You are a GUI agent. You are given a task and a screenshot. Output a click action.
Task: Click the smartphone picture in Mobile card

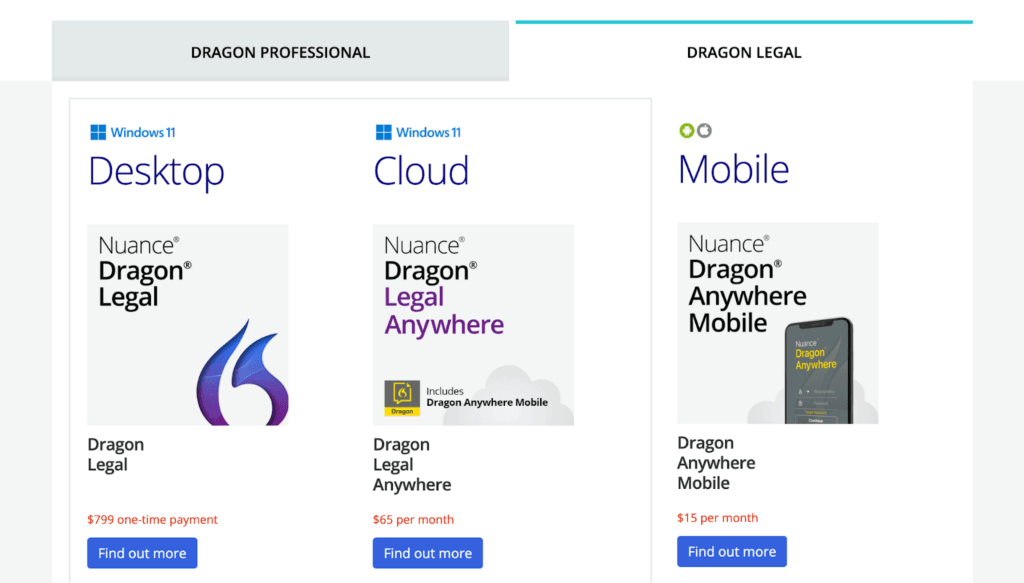point(816,370)
